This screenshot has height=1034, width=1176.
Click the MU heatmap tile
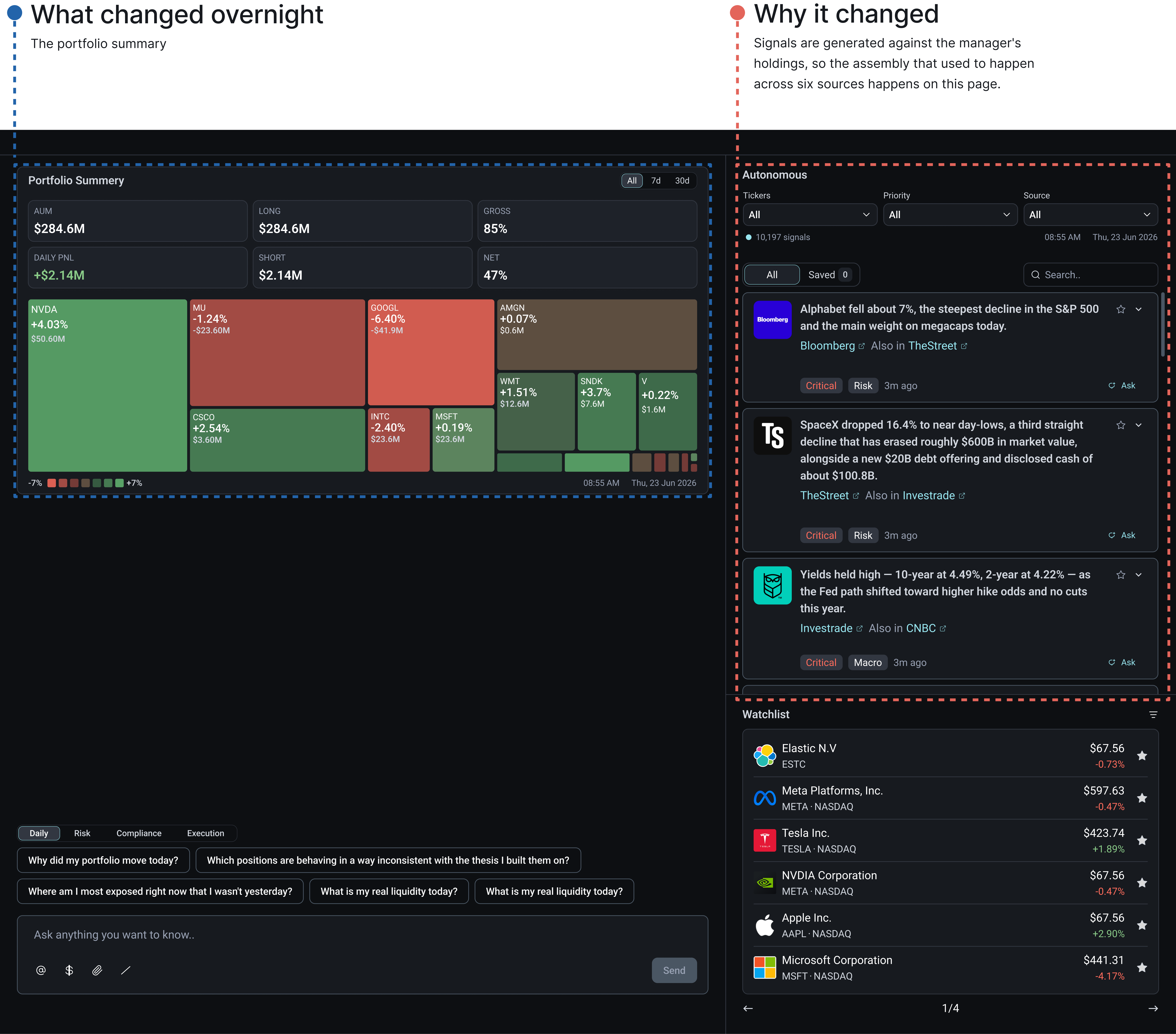point(277,353)
